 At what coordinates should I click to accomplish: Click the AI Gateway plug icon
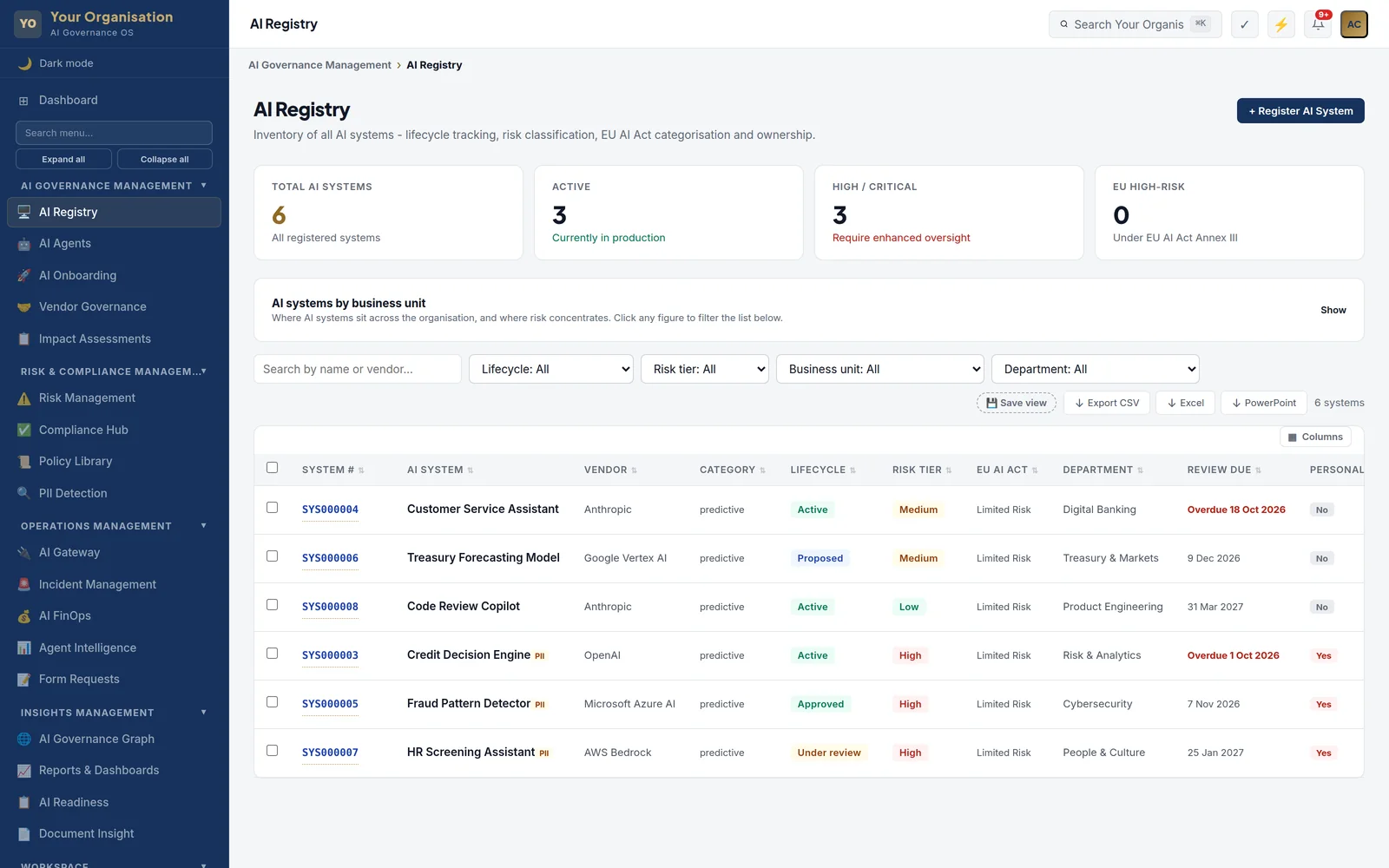tap(24, 553)
